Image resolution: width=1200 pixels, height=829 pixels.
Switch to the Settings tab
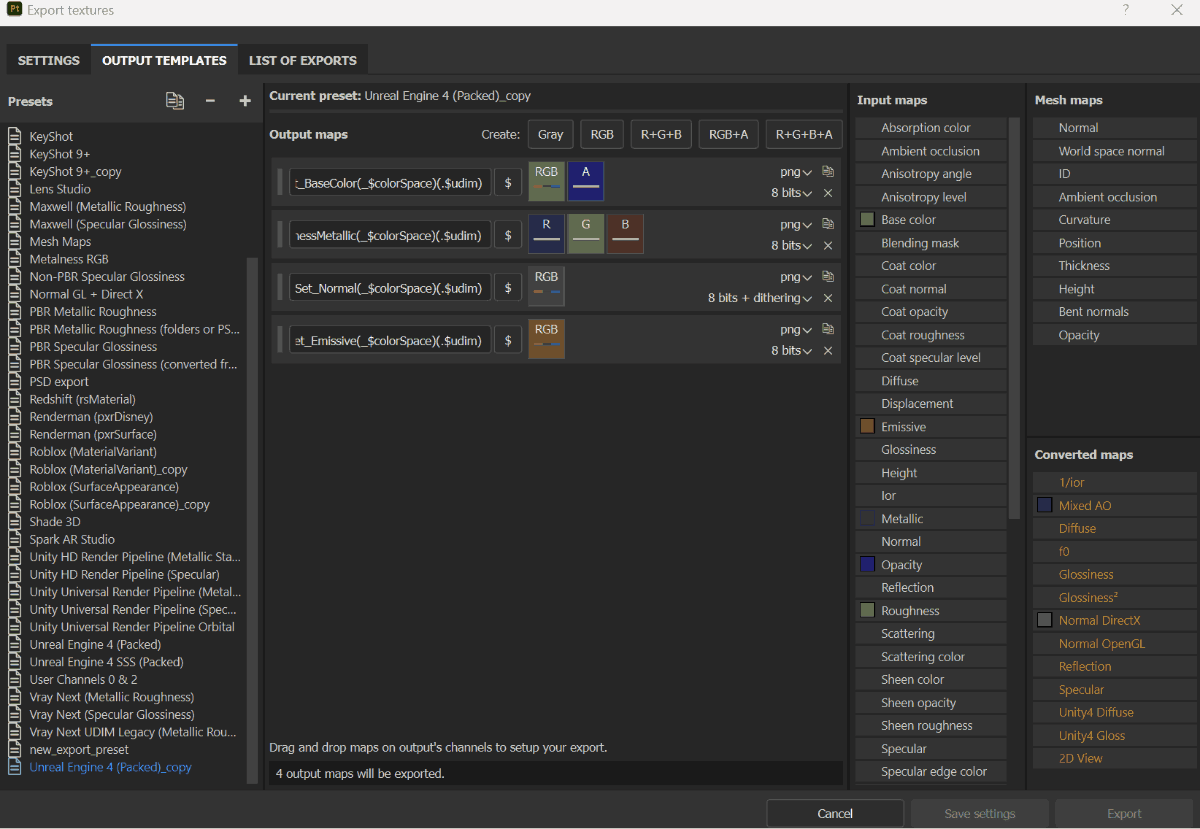[49, 60]
